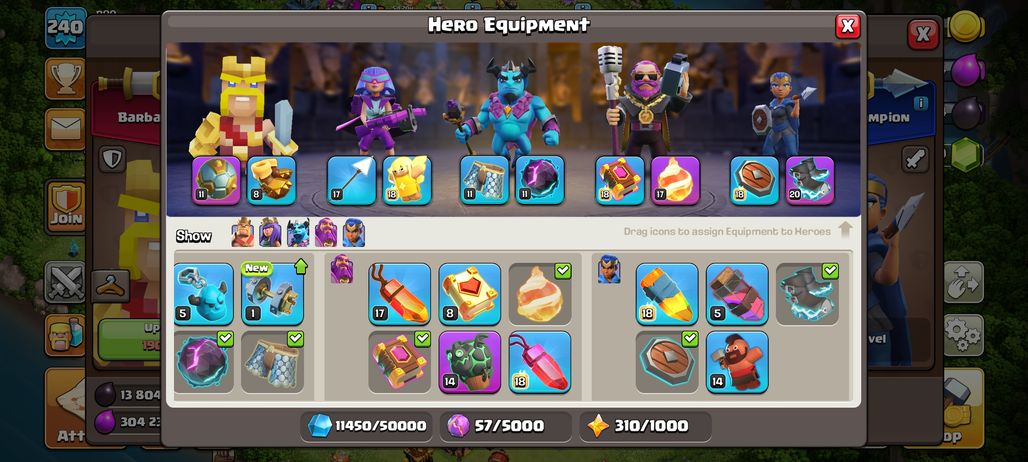Close the Hero Equipment window
The height and width of the screenshot is (462, 1028).
(x=847, y=26)
